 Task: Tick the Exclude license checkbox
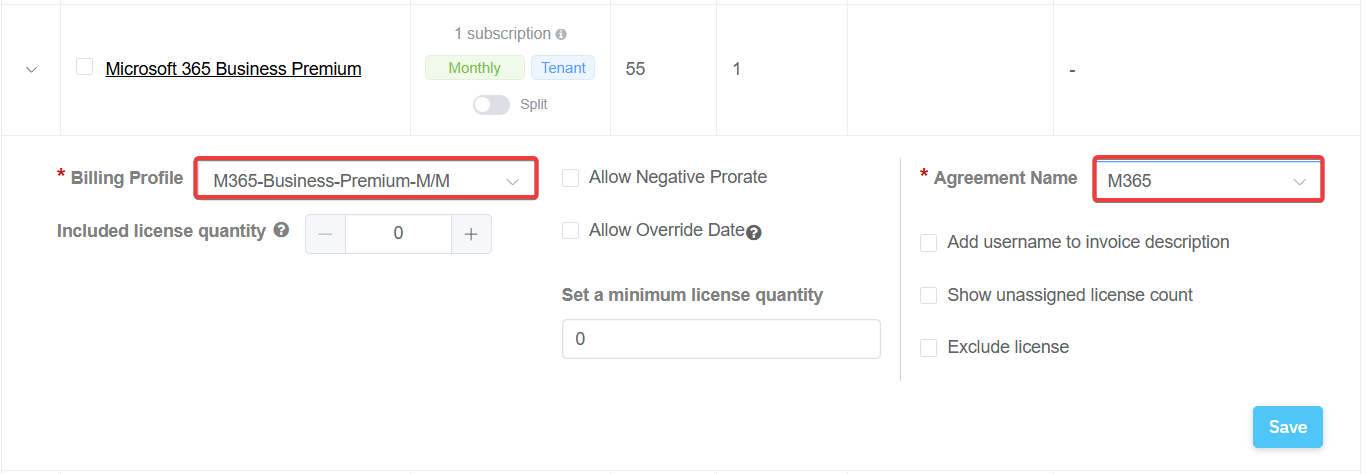tap(929, 348)
